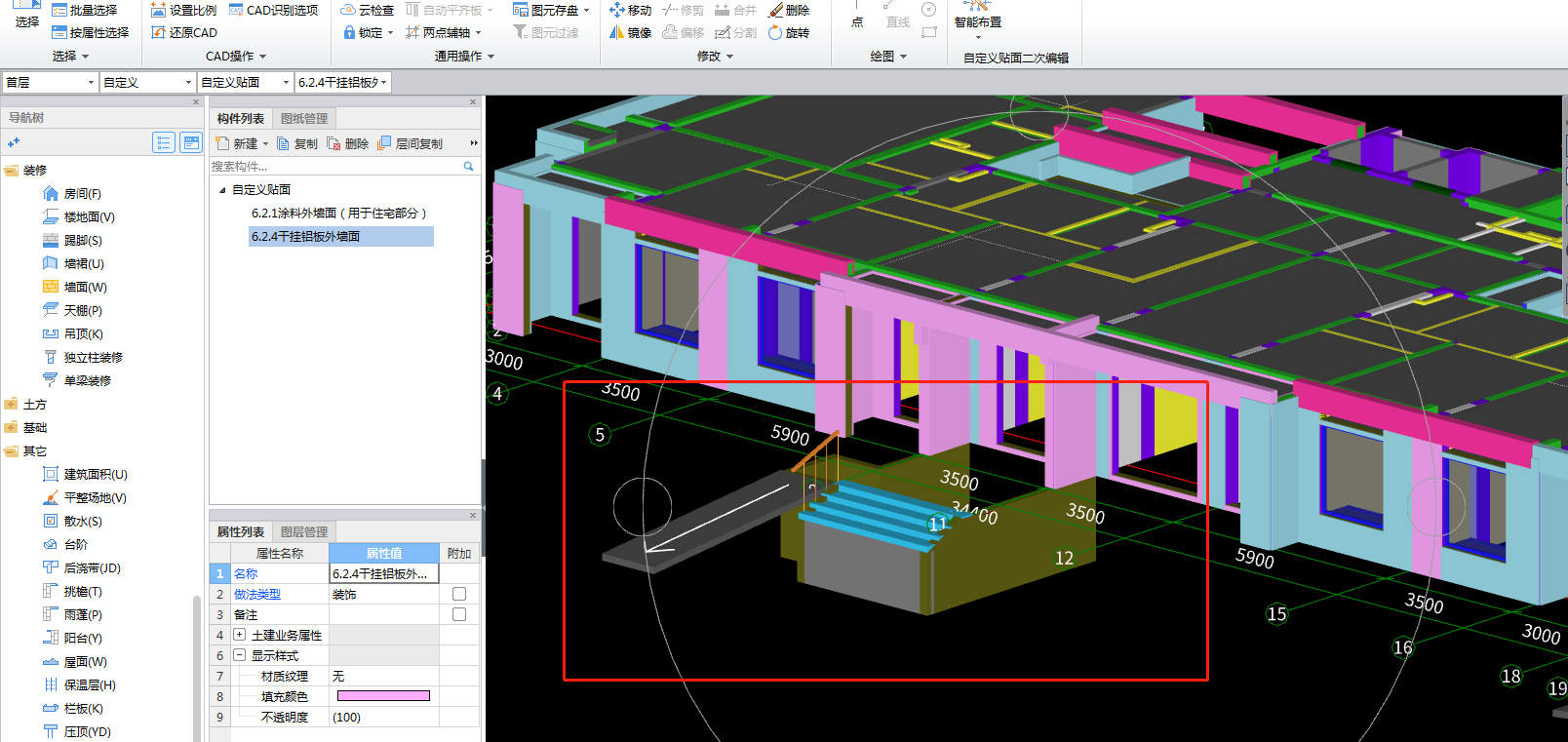
Task: Click the pink 填充颜色 swatch
Action: [x=383, y=696]
